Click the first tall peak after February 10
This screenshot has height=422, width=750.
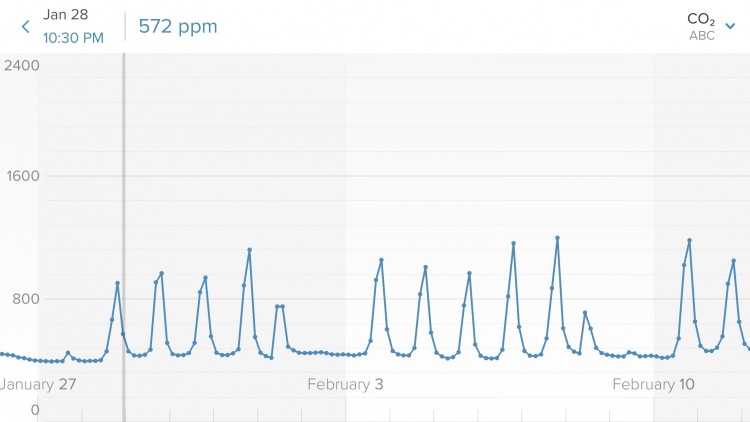[x=689, y=240]
